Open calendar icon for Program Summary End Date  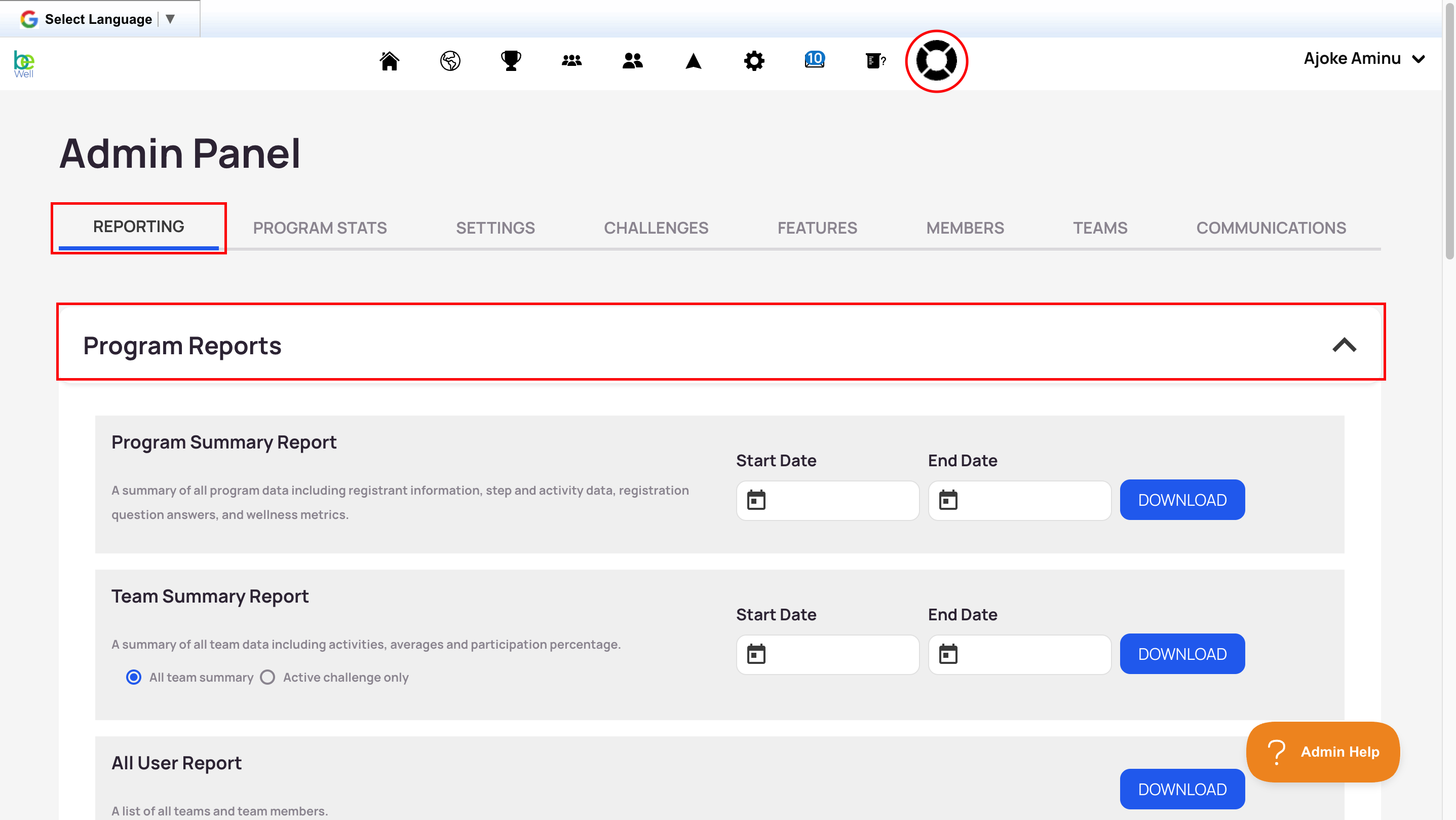[948, 500]
